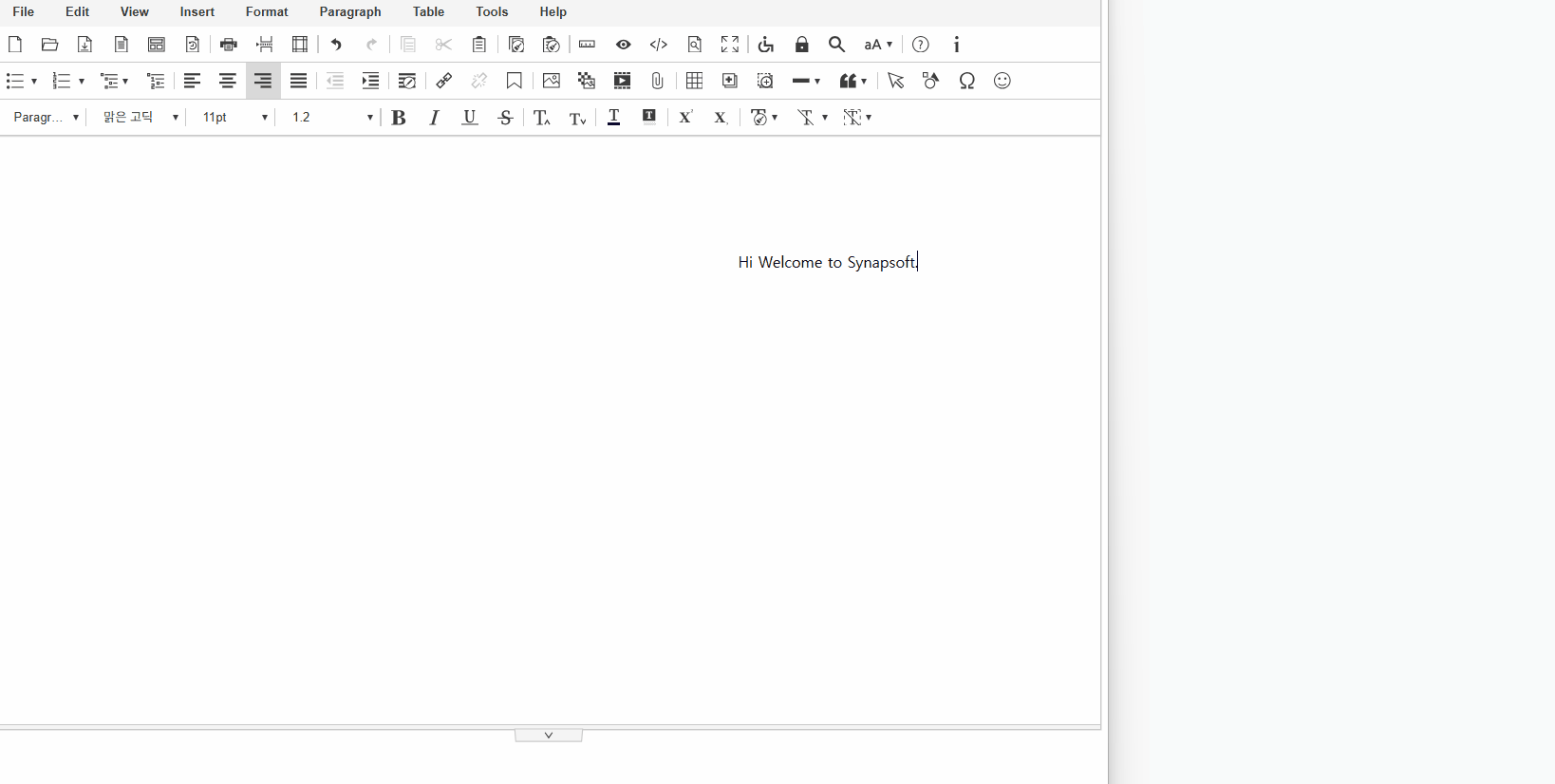Change the 11pt font size dropdown
This screenshot has height=784, width=1555.
coord(235,117)
